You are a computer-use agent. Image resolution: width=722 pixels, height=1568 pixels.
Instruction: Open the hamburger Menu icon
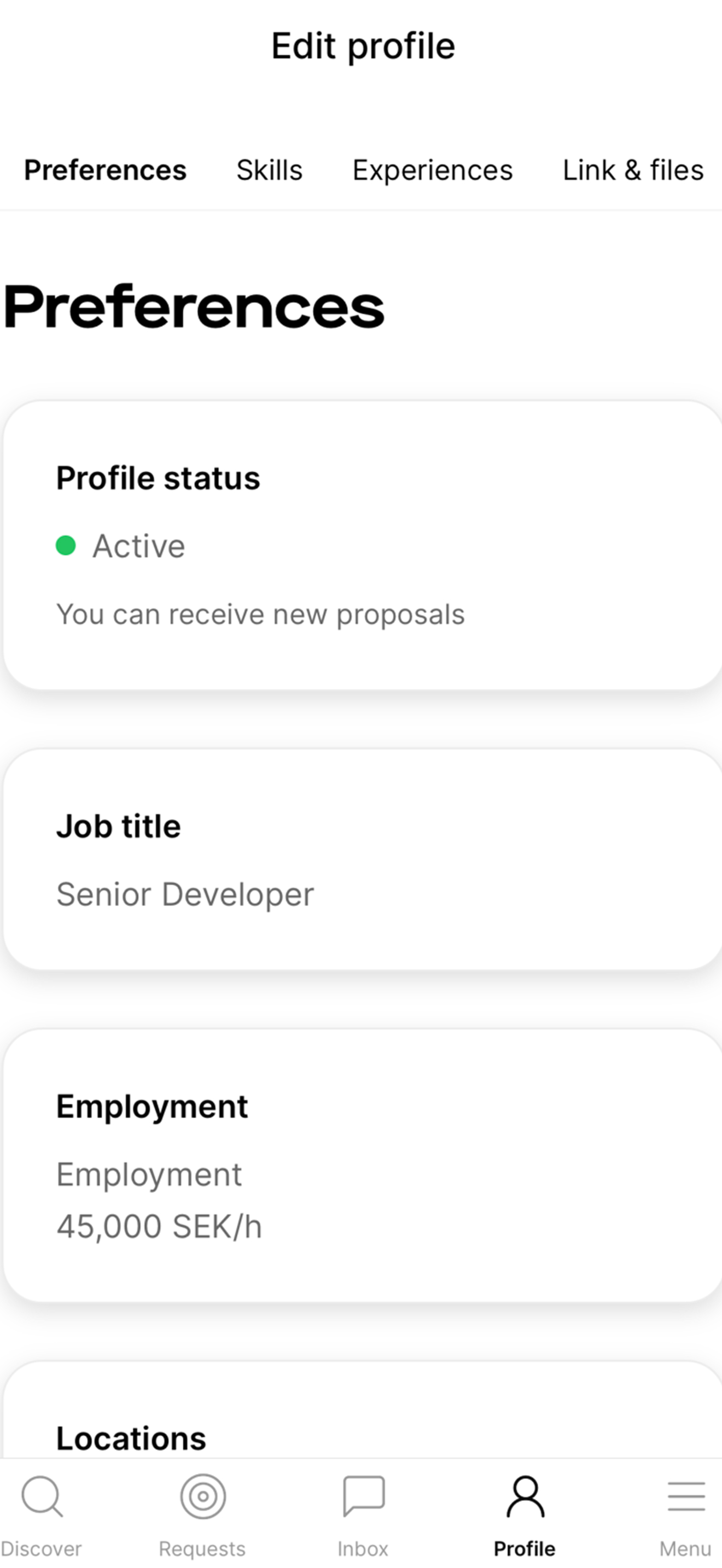point(686,1496)
